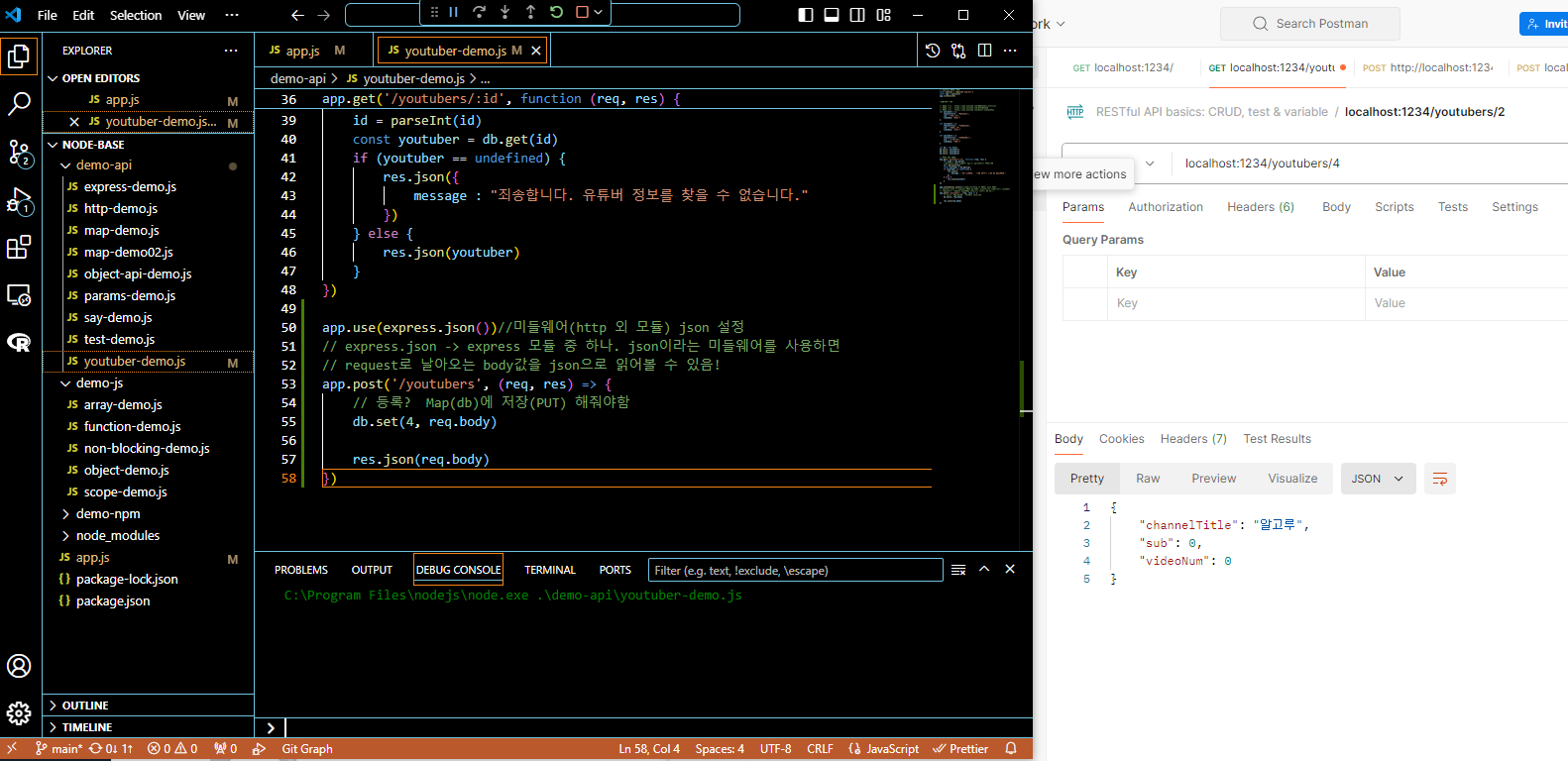Click the main* git branch status item
The height and width of the screenshot is (761, 1568).
pyautogui.click(x=58, y=749)
